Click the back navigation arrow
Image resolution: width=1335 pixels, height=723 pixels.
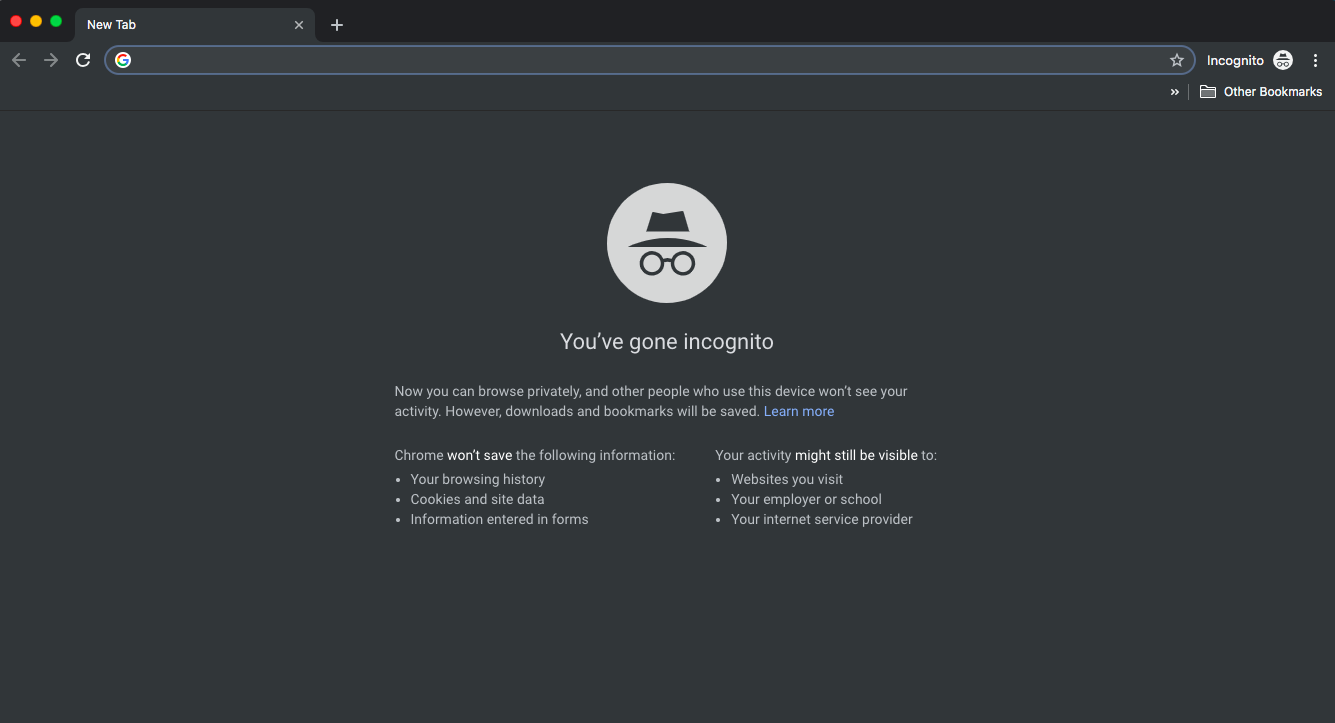[x=19, y=60]
